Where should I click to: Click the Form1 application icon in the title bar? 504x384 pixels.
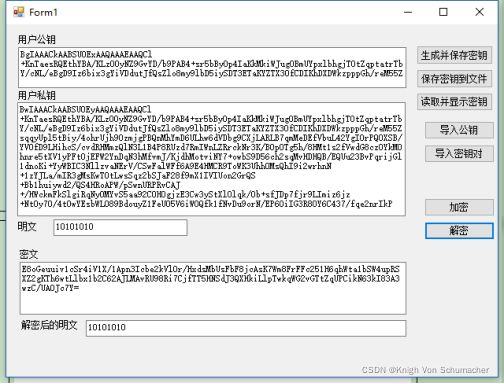coord(18,12)
